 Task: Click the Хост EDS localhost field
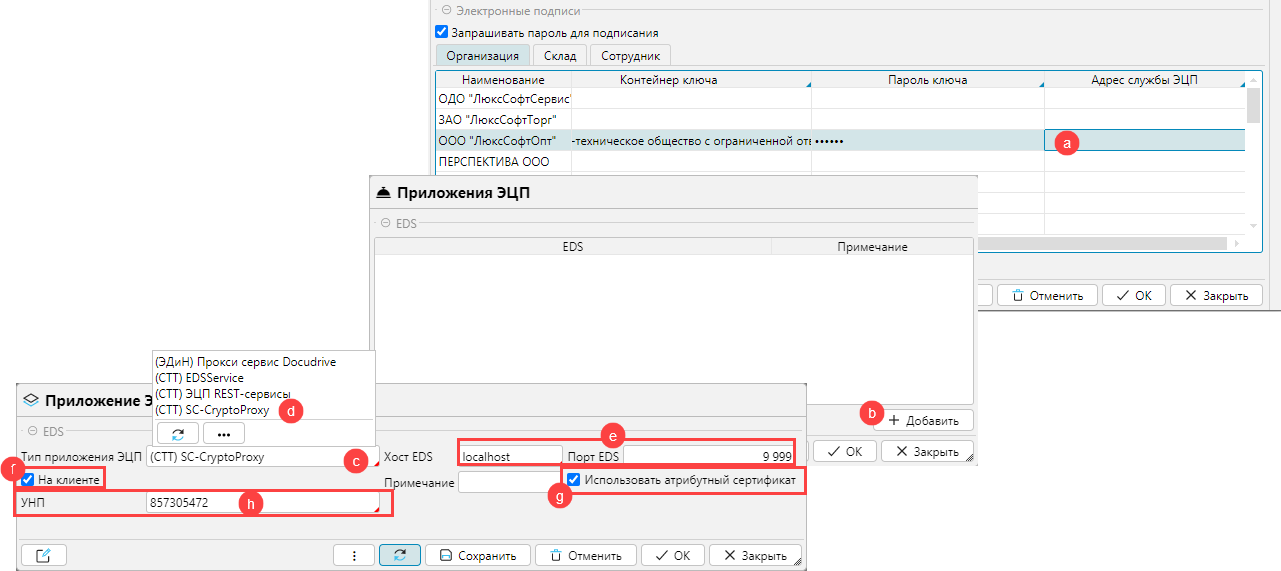[510, 456]
